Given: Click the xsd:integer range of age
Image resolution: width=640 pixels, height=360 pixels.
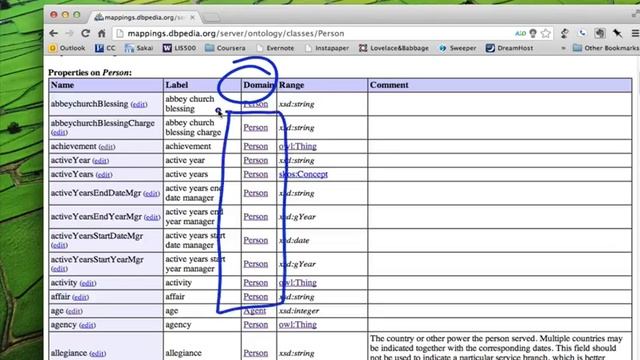Looking at the screenshot, I should [299, 311].
